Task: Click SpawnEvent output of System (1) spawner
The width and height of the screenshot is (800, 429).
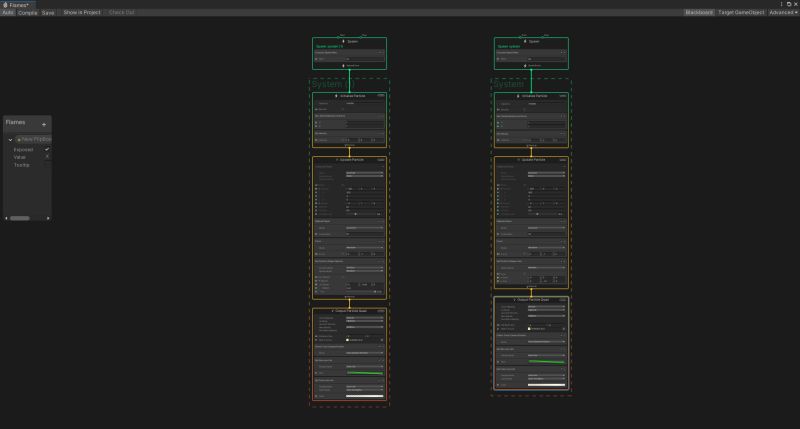Action: point(349,66)
